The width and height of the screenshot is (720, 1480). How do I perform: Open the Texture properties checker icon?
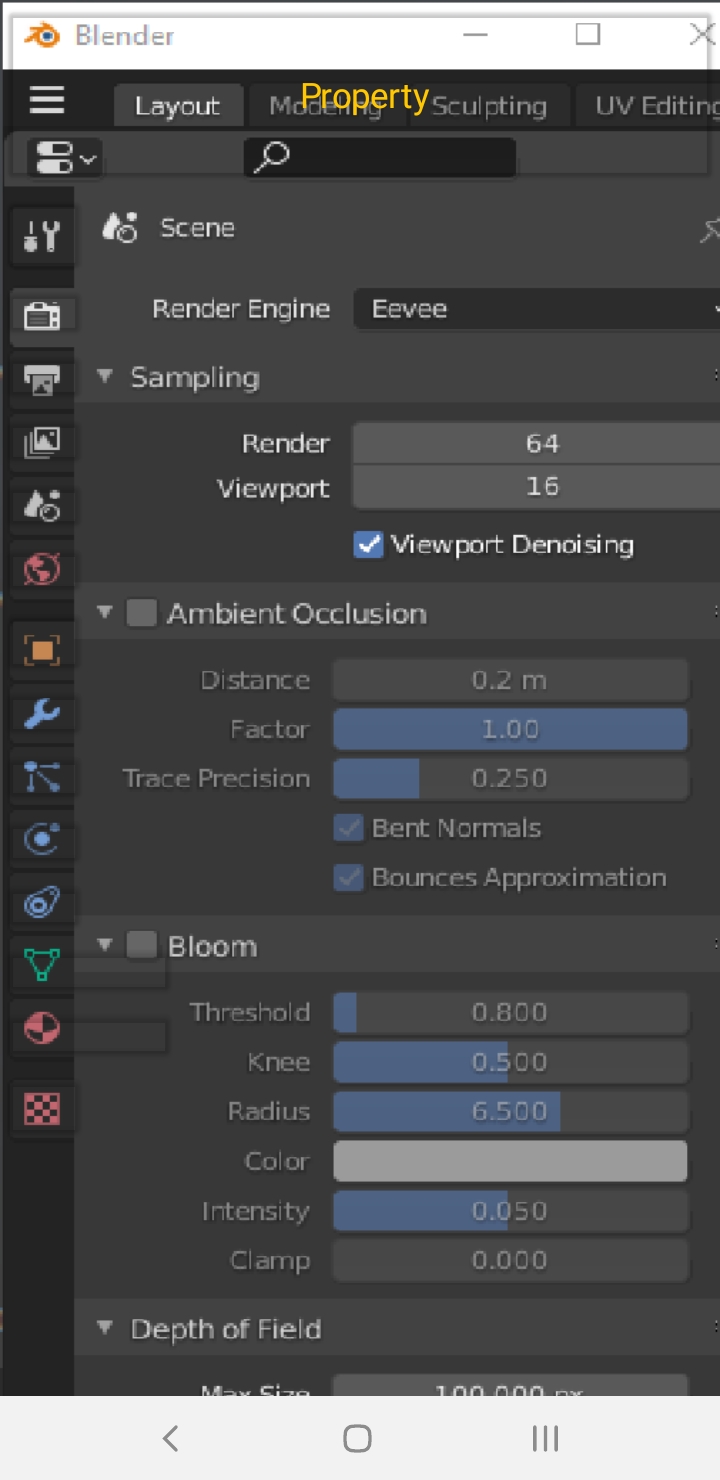(x=41, y=1108)
